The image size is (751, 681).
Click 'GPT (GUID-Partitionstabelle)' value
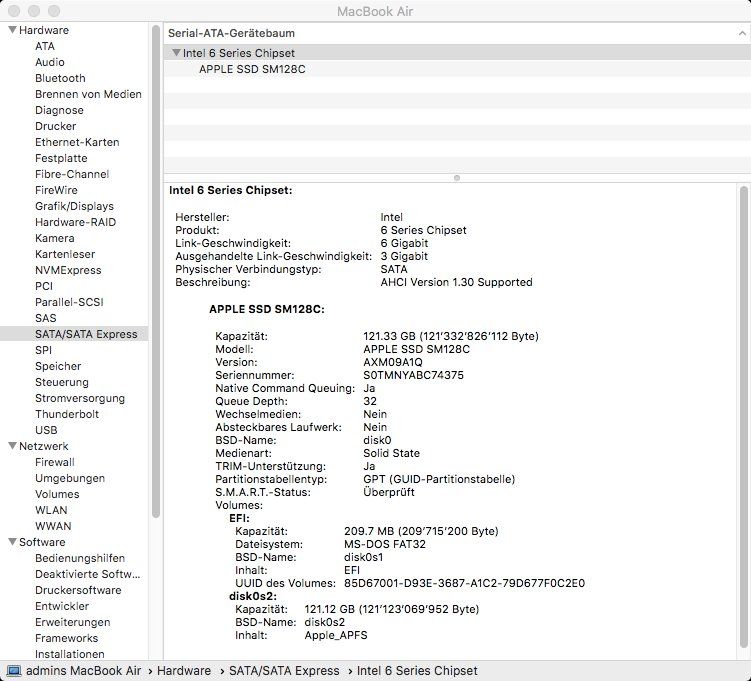(439, 479)
